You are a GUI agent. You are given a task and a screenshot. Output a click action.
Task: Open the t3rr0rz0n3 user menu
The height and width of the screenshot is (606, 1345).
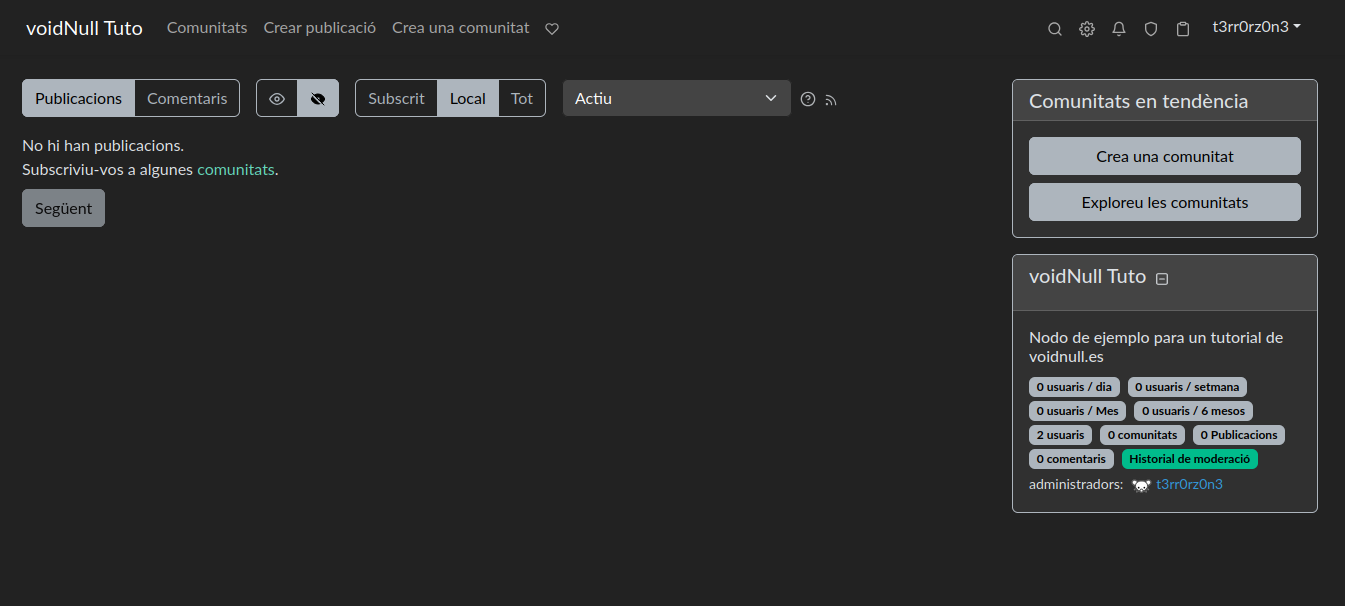[1256, 27]
